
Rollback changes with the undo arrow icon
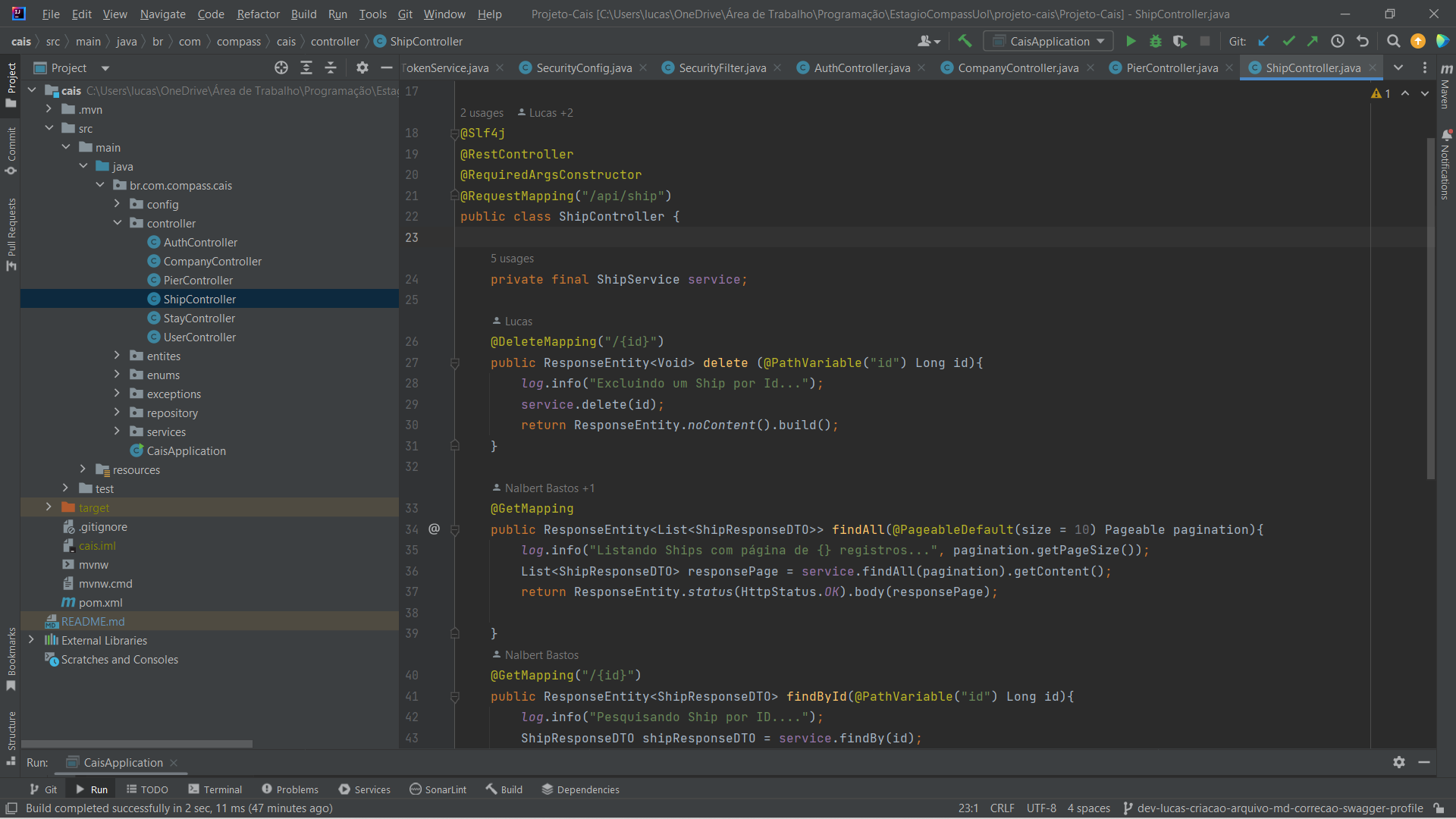point(1363,42)
